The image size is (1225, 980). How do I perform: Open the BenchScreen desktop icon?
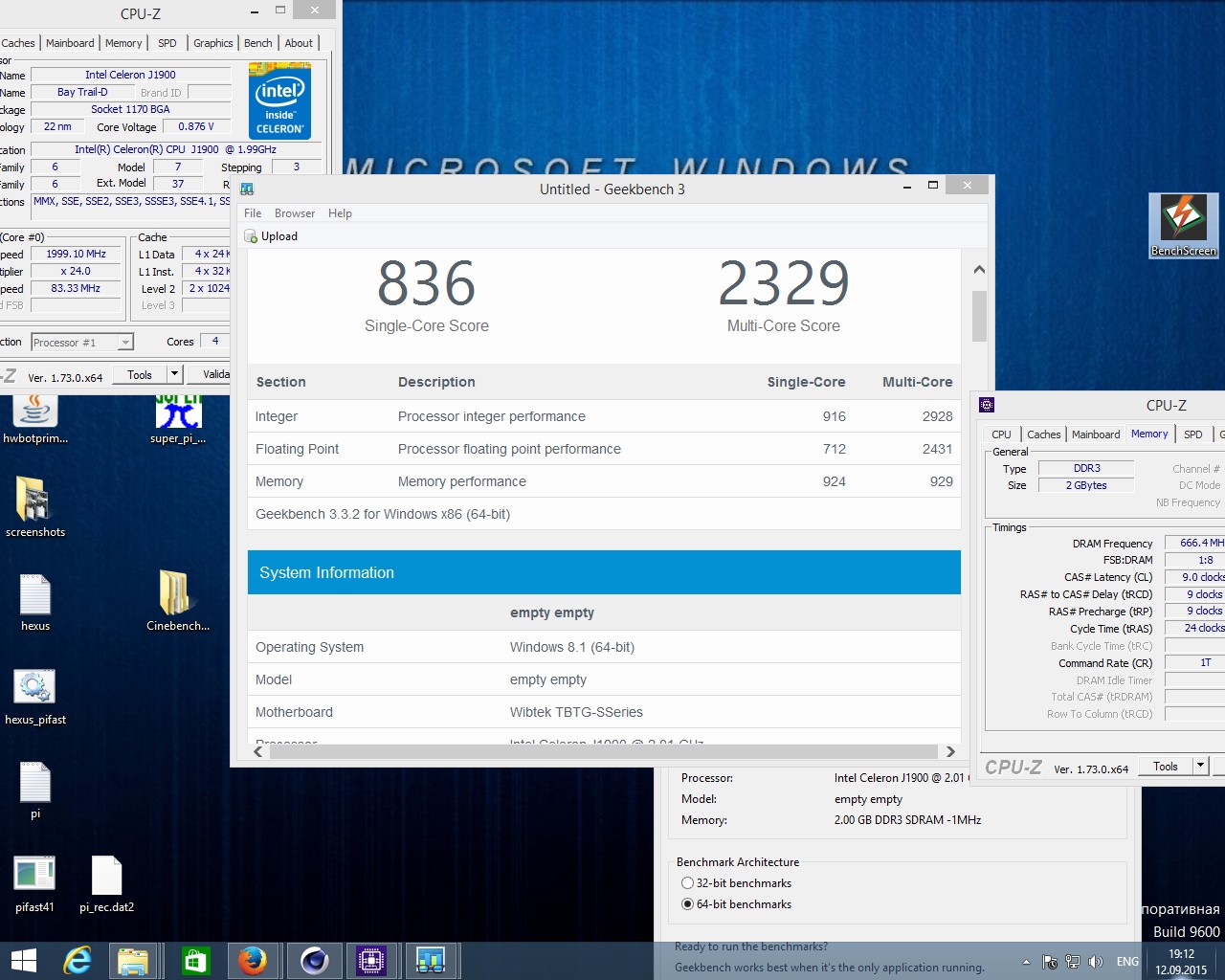1184,226
